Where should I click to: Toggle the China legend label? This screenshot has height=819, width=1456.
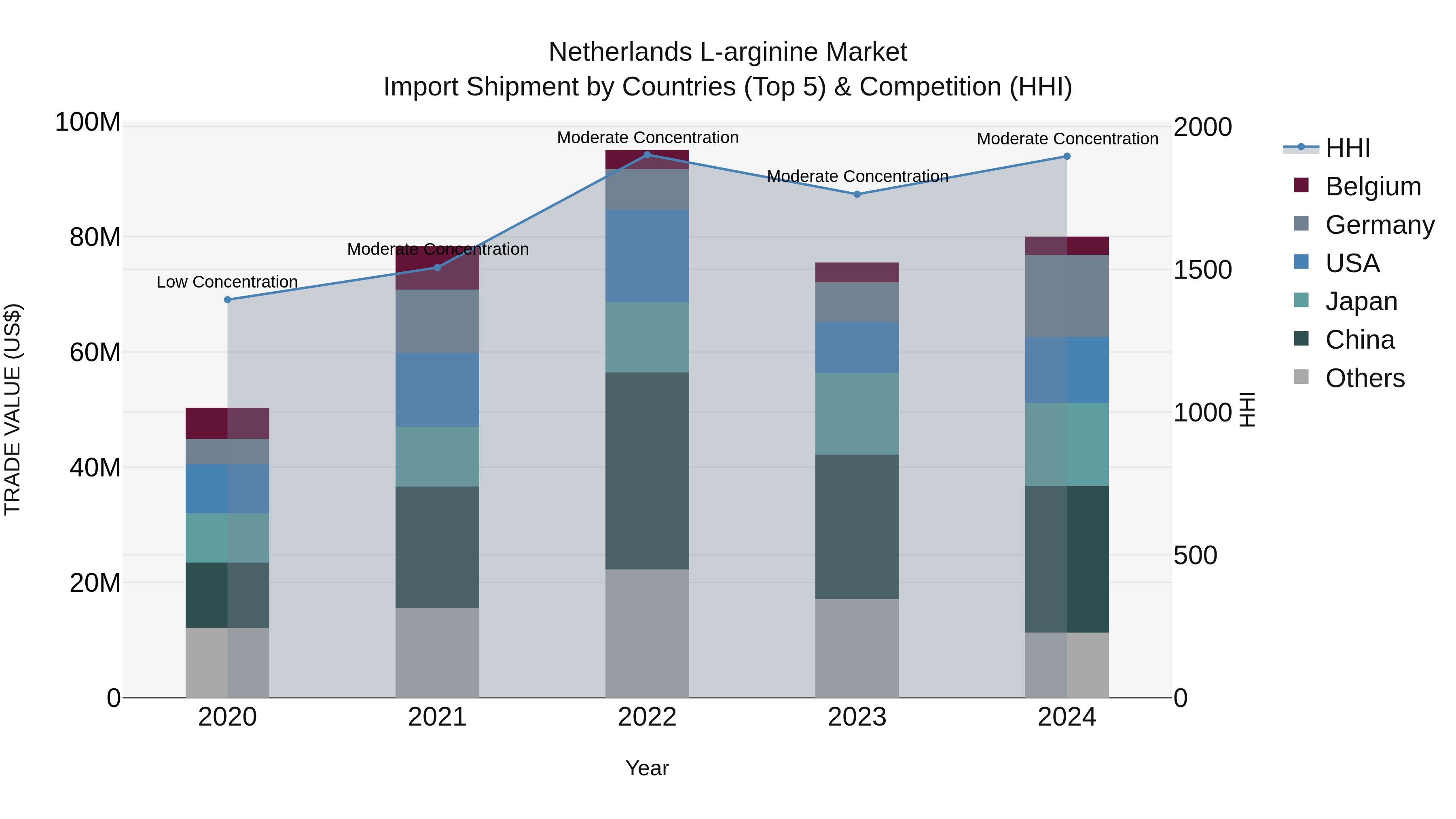[x=1361, y=340]
